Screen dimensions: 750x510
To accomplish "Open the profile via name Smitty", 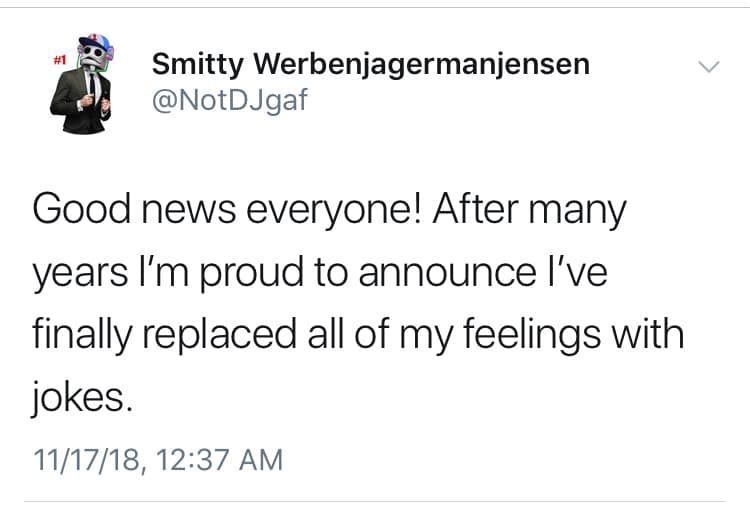I will coord(198,65).
